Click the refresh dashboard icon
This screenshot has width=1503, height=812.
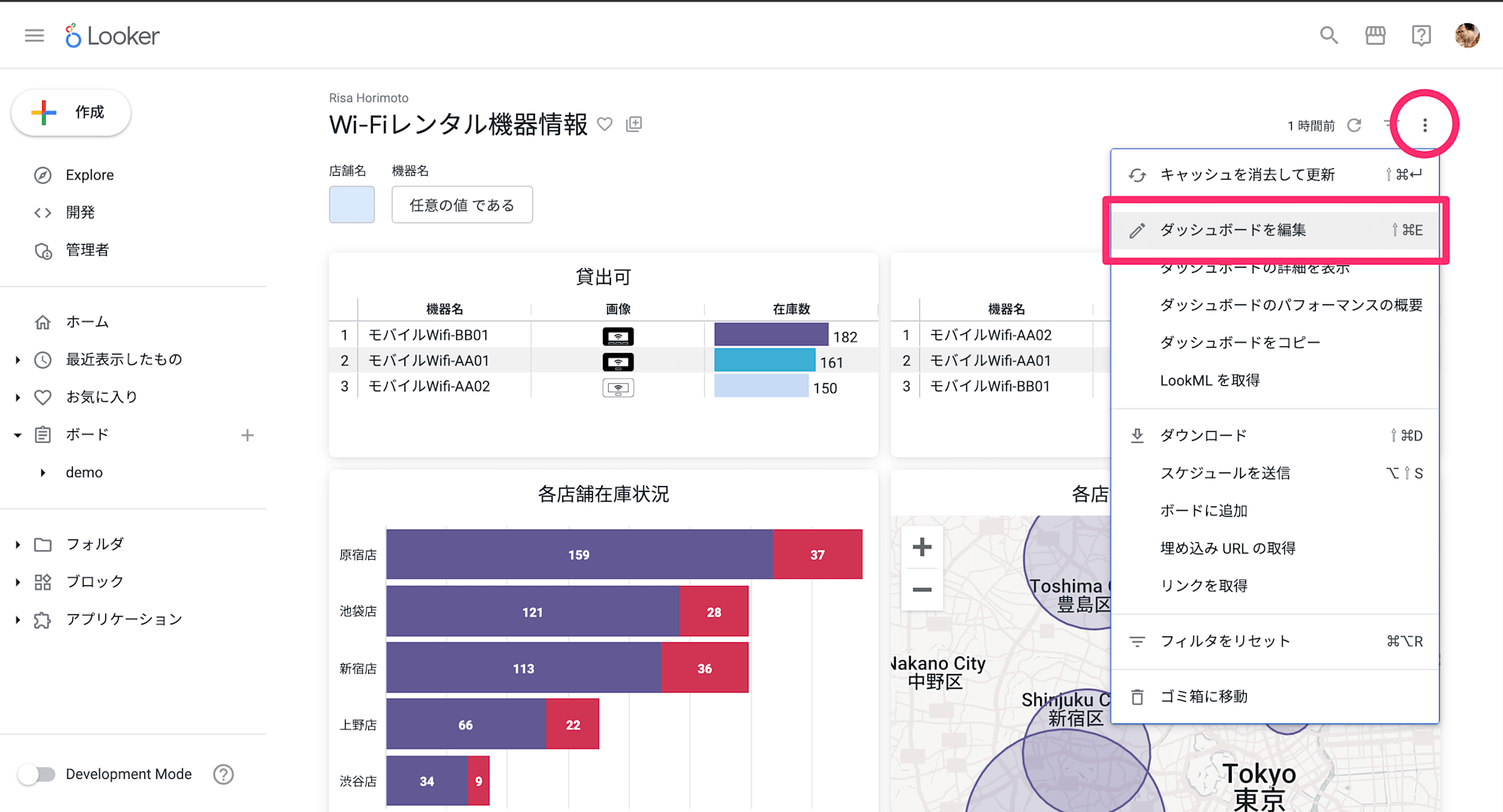[x=1354, y=125]
